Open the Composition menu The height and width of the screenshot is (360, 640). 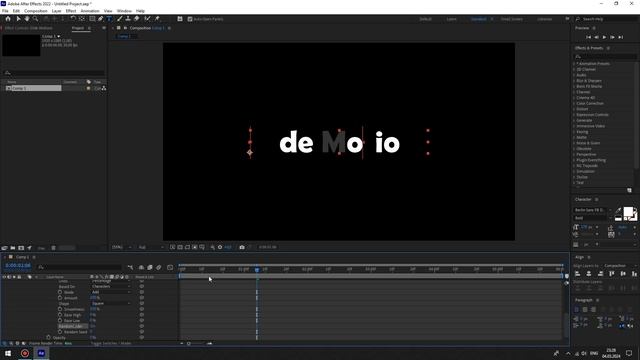pos(36,11)
